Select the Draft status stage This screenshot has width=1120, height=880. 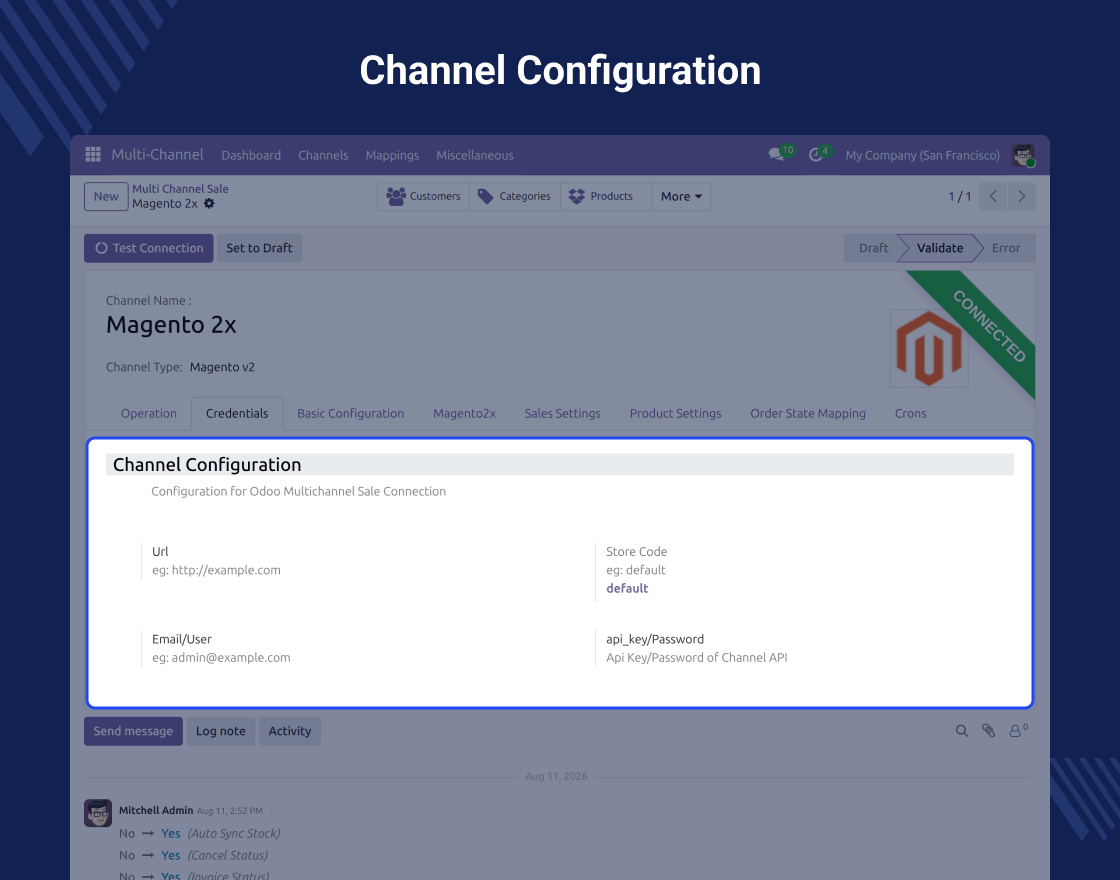point(873,248)
